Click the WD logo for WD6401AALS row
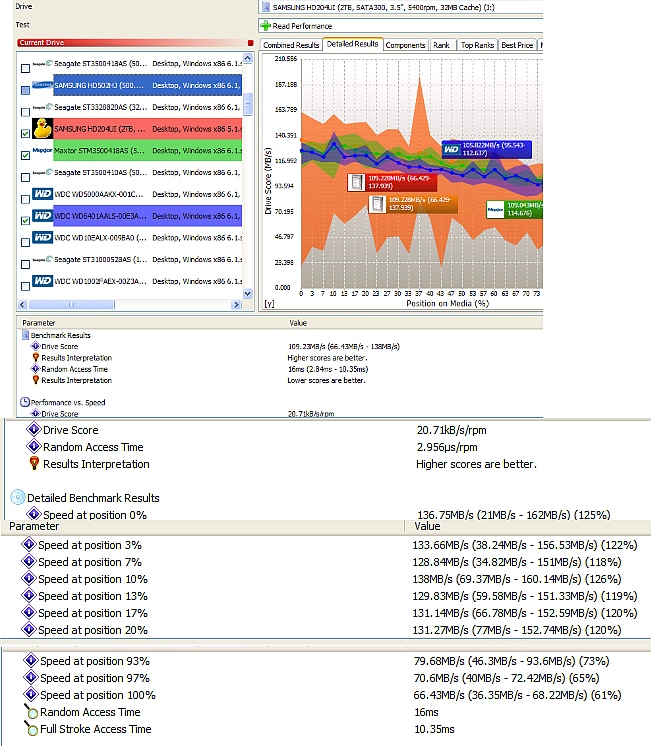This screenshot has width=651, height=746. click(x=42, y=216)
